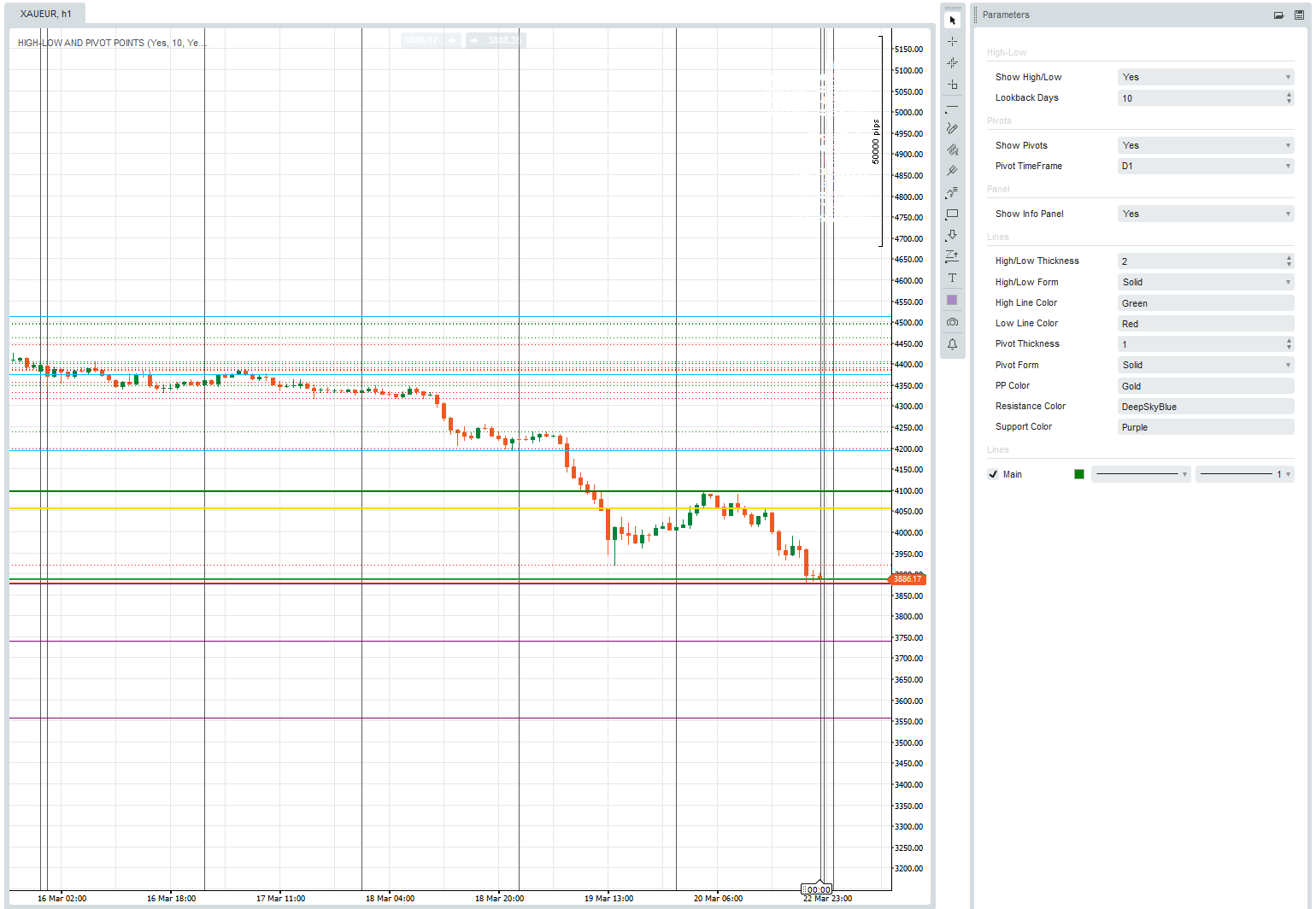
Task: Select the freehand pen drawing tool
Action: click(952, 129)
